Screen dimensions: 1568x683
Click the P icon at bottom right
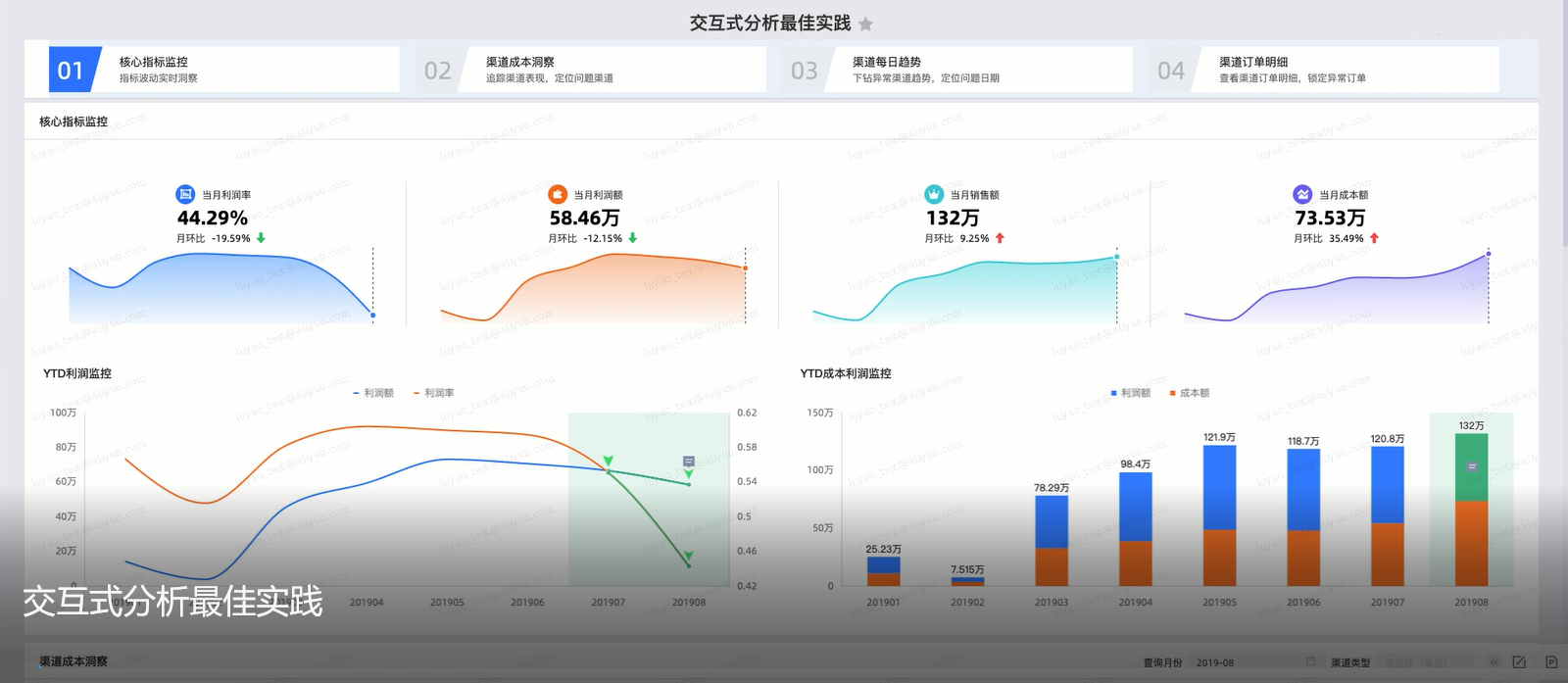tap(1550, 662)
